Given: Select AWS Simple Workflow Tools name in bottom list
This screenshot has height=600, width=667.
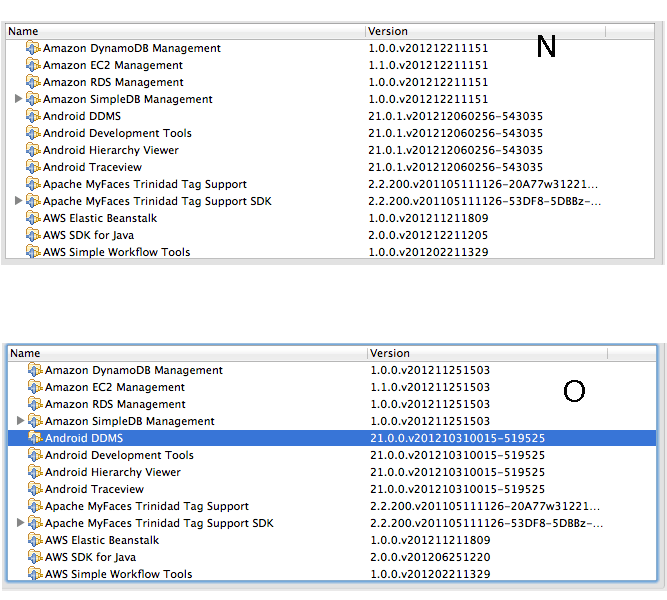Looking at the screenshot, I should [119, 574].
